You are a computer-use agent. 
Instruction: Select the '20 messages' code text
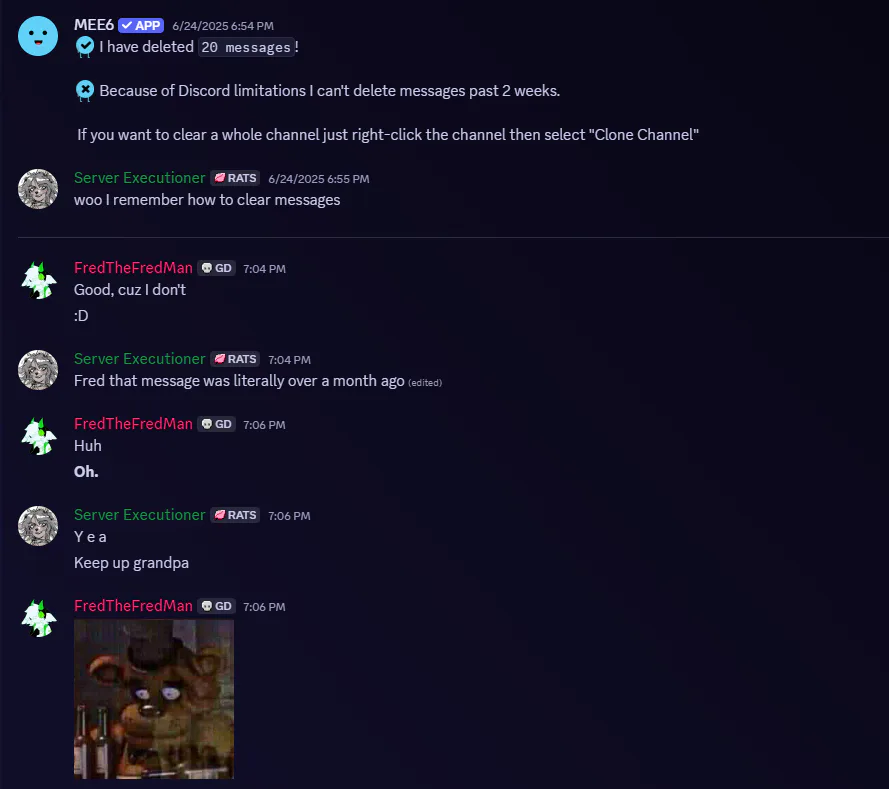pos(246,47)
